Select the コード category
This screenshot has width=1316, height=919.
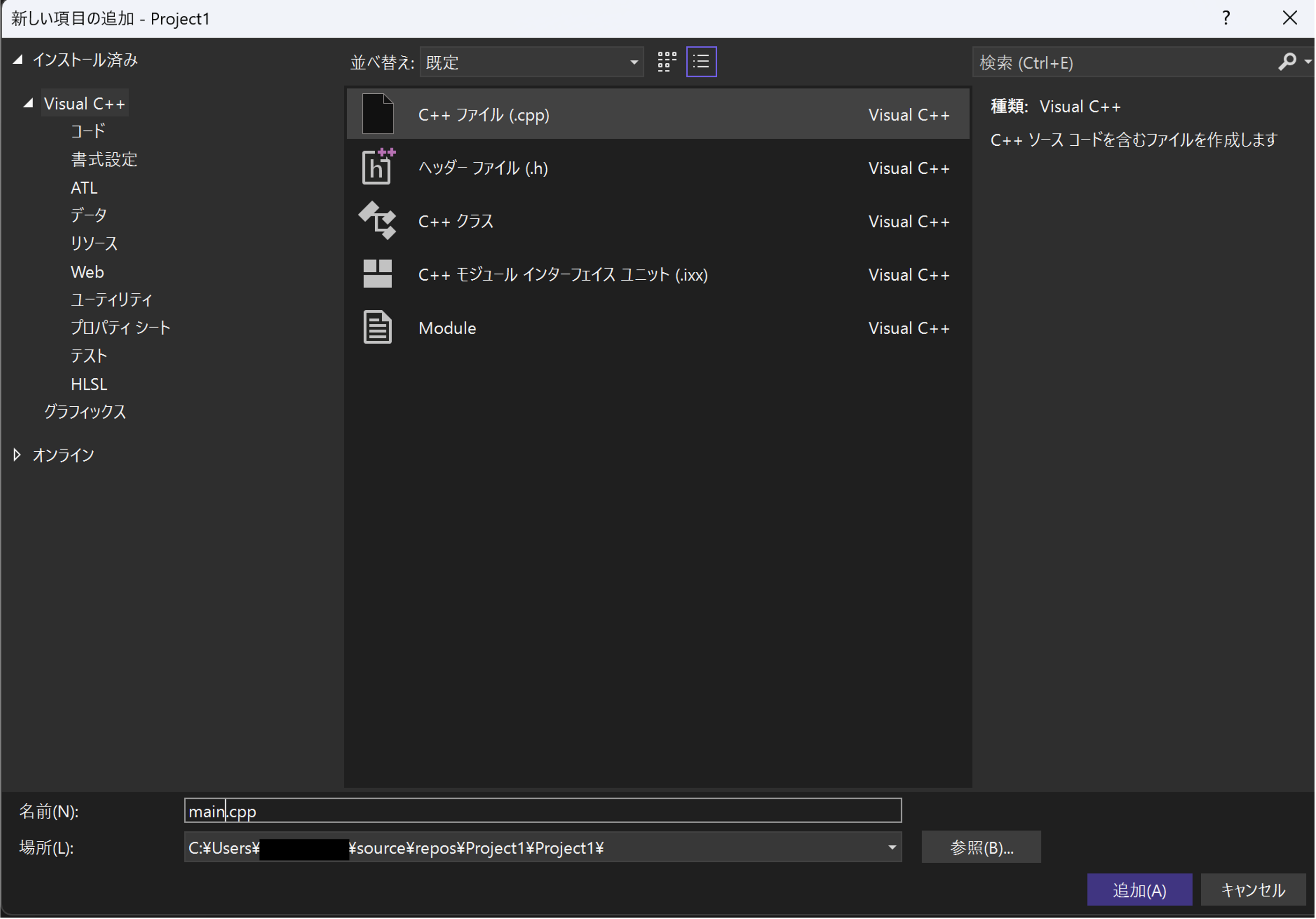[87, 131]
